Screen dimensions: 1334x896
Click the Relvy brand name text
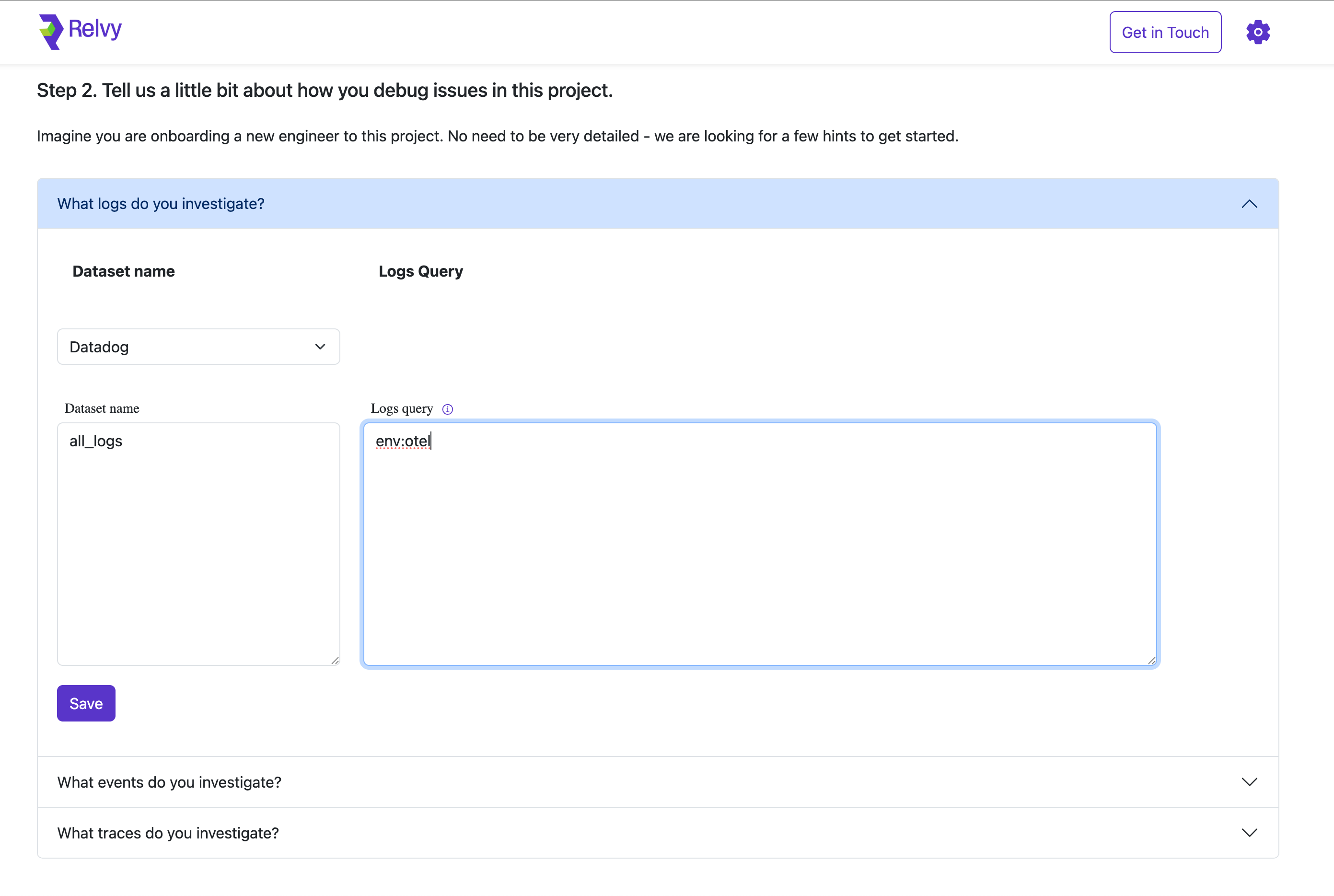(95, 29)
